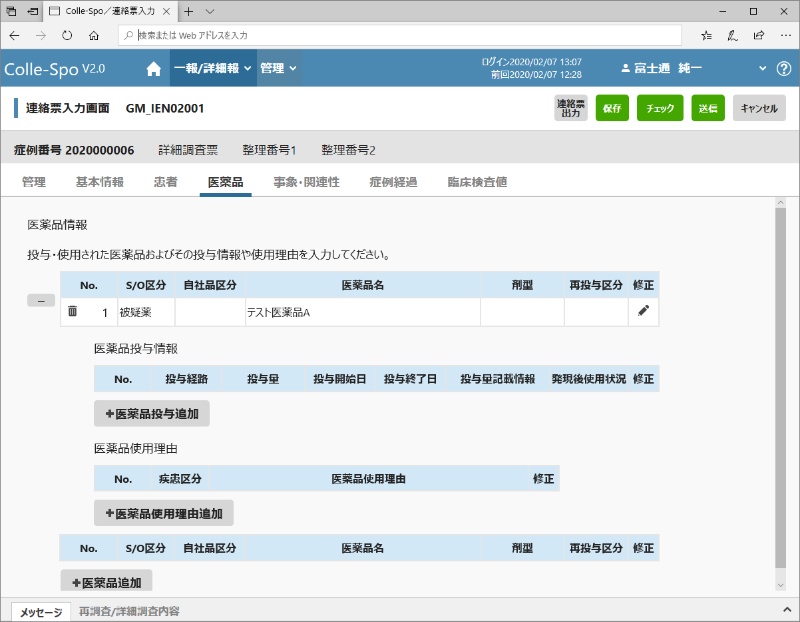Collapse medicine row with minus button
Viewport: 800px width, 622px height.
point(41,300)
